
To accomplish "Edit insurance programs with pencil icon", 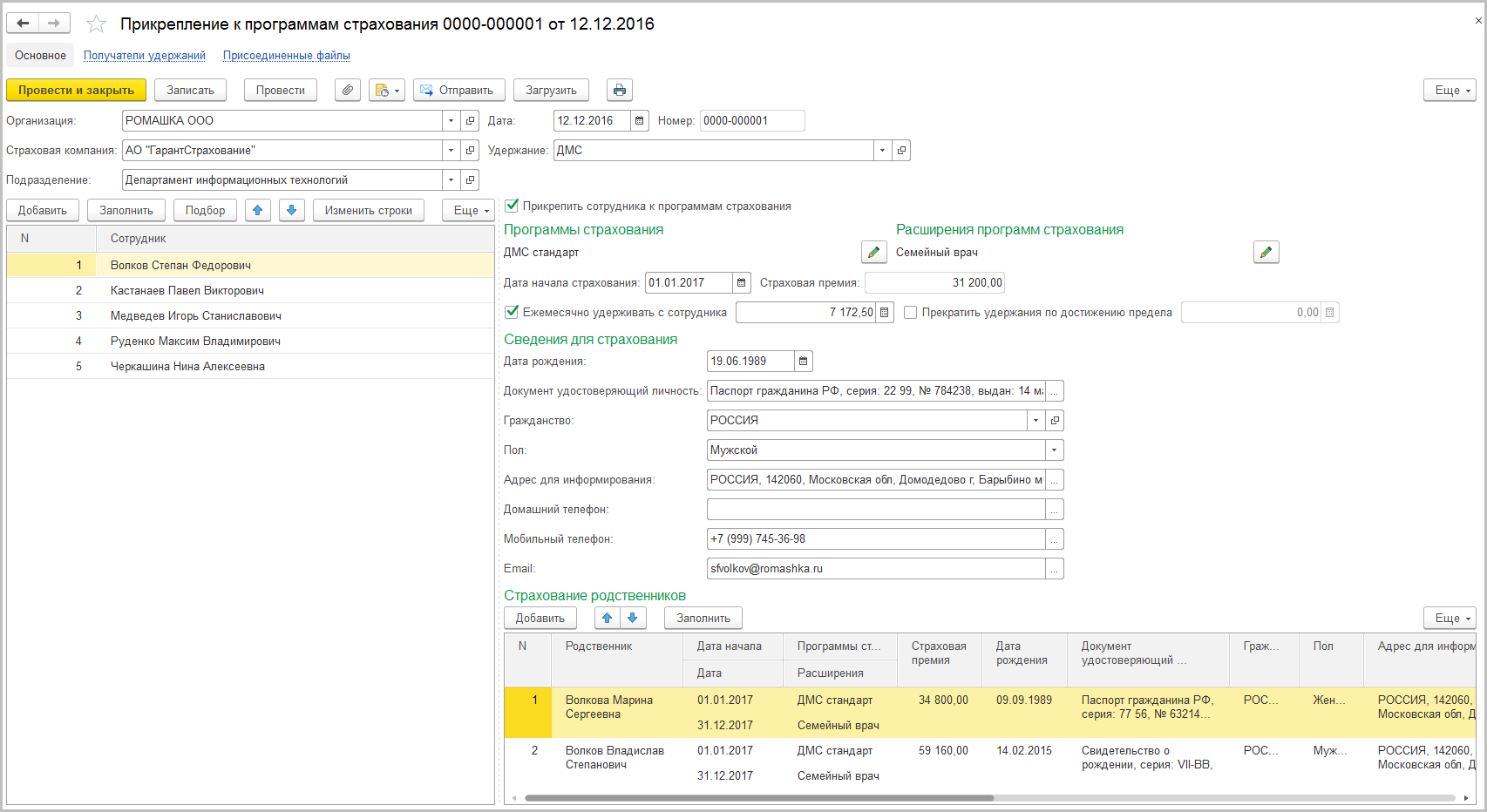I will (x=873, y=253).
